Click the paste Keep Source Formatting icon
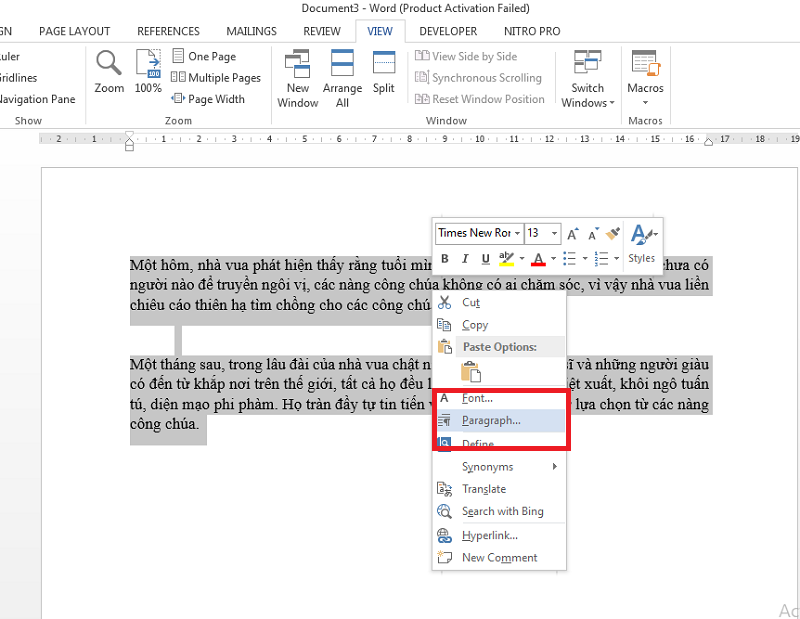Viewport: 800px width, 619px height. [470, 372]
